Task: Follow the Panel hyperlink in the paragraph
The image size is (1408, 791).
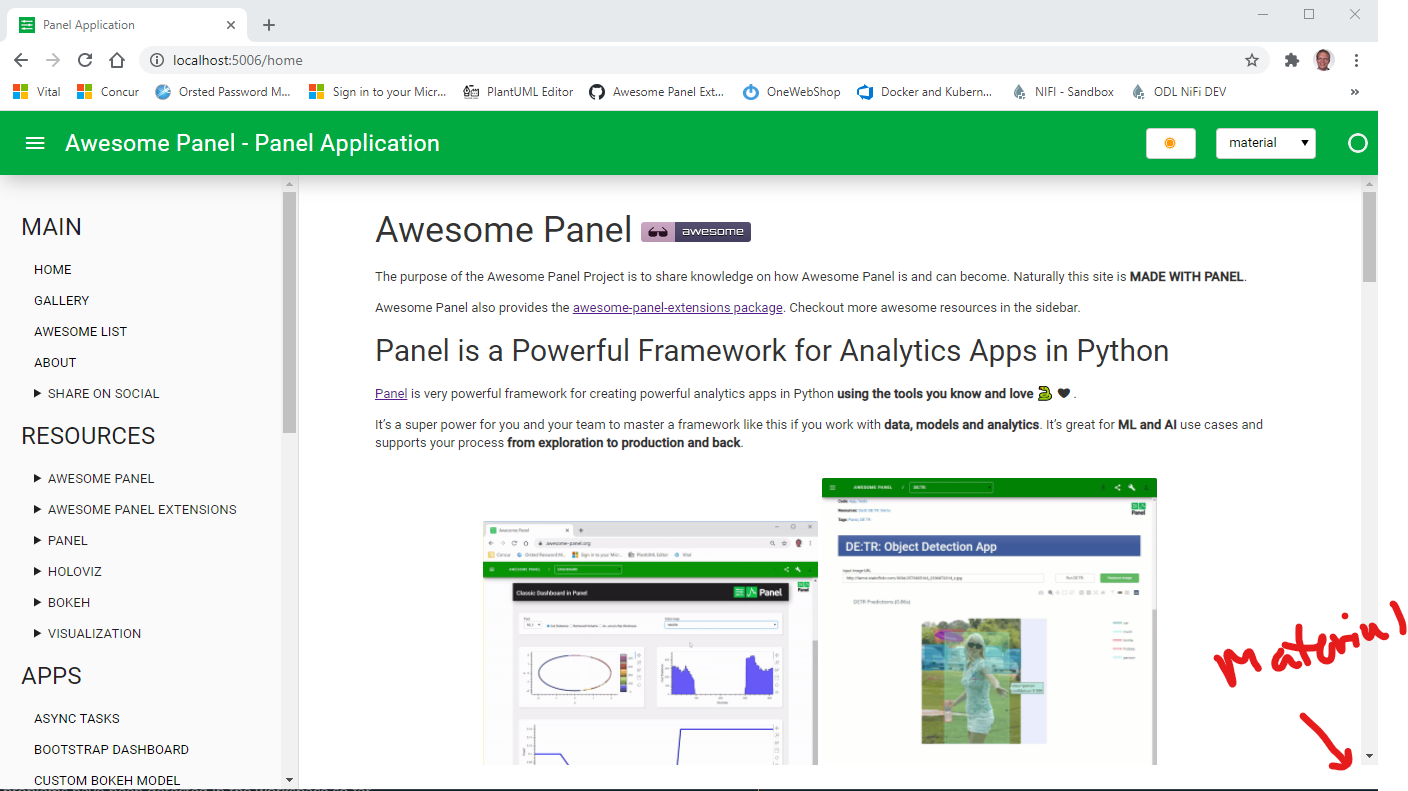Action: pyautogui.click(x=391, y=394)
